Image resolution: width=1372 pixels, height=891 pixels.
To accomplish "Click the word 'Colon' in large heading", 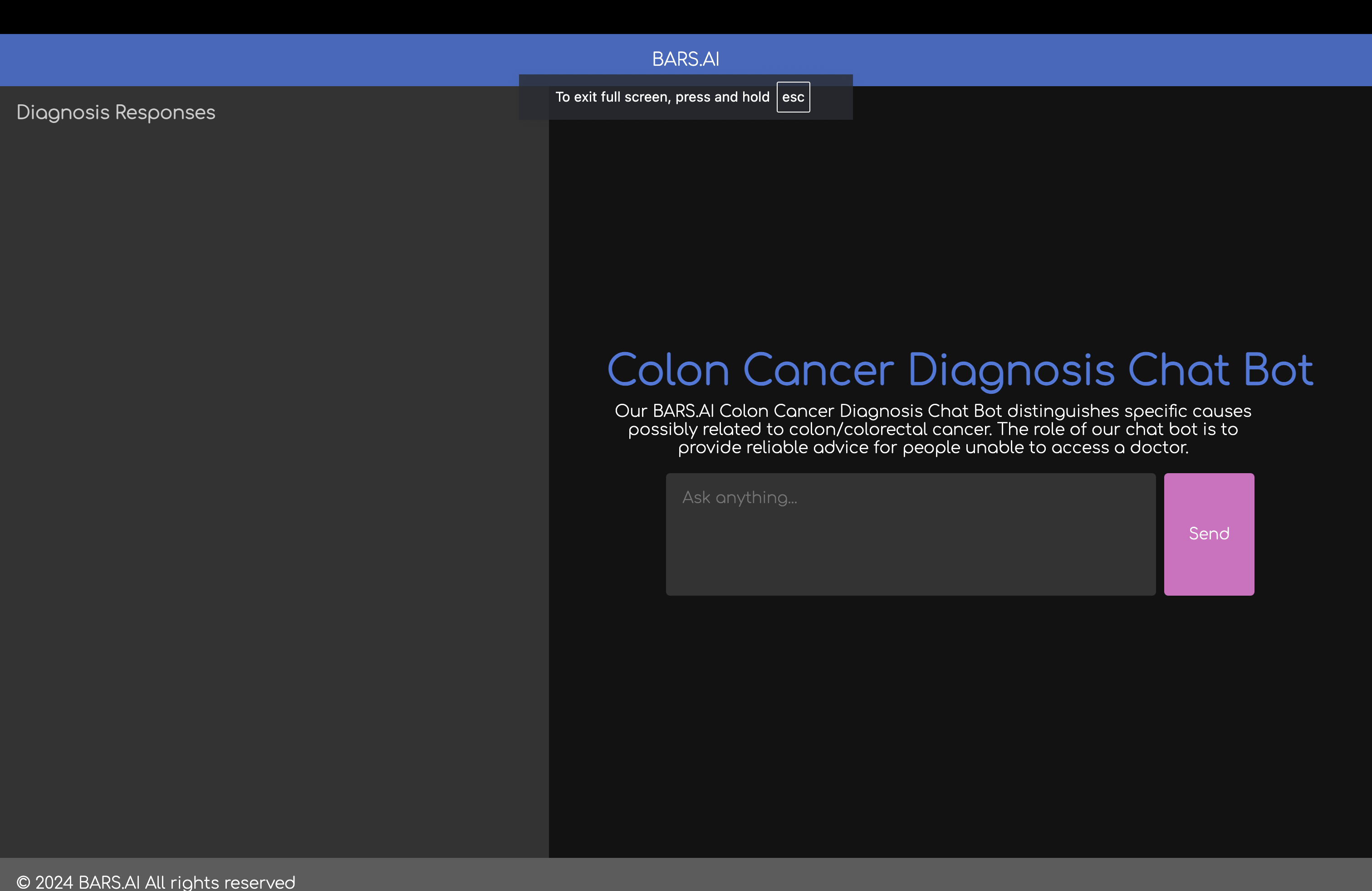I will (668, 369).
